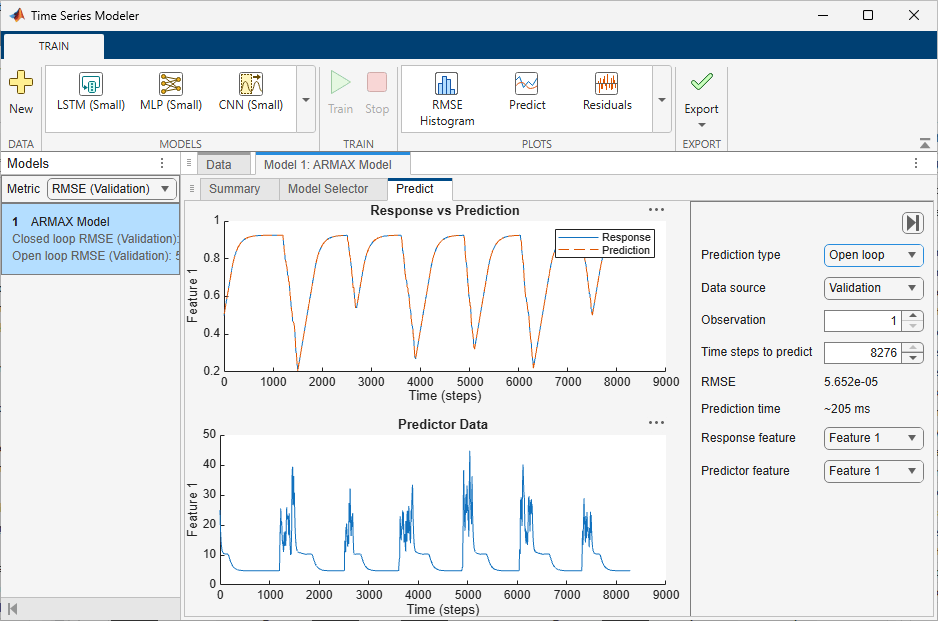The height and width of the screenshot is (621, 938).
Task: Select the MLP (Small) model icon
Action: click(170, 84)
